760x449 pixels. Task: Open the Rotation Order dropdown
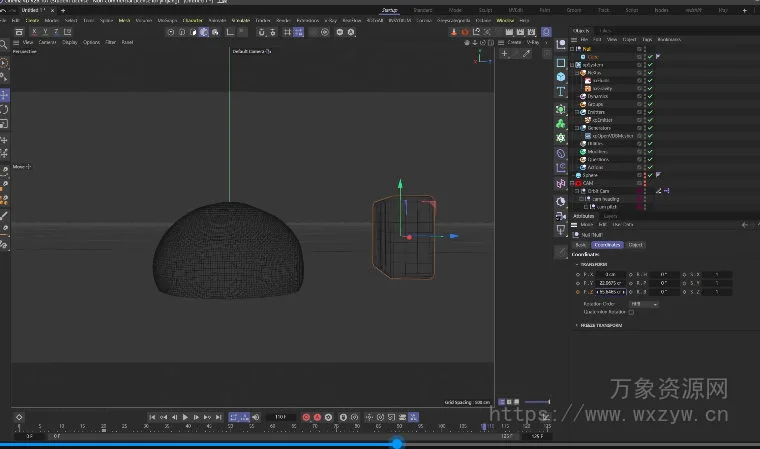[643, 304]
